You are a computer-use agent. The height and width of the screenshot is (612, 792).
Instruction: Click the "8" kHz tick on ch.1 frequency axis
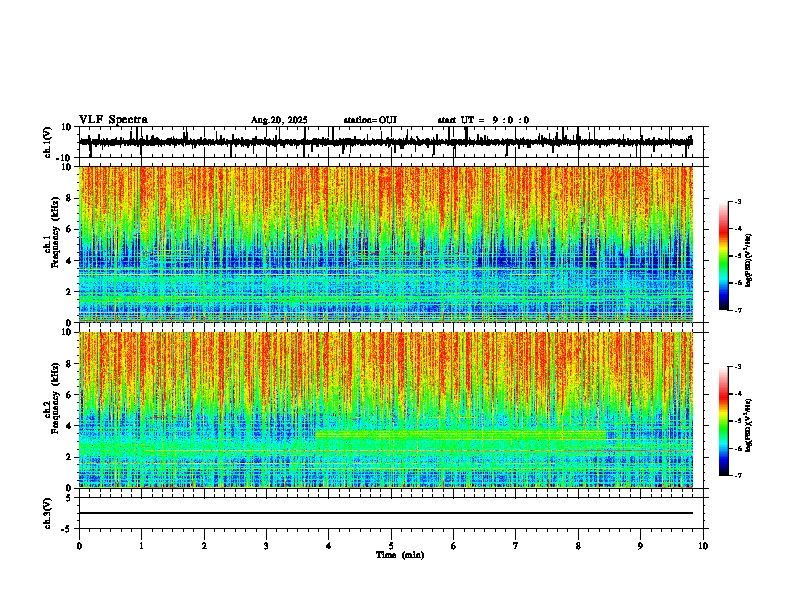click(69, 198)
